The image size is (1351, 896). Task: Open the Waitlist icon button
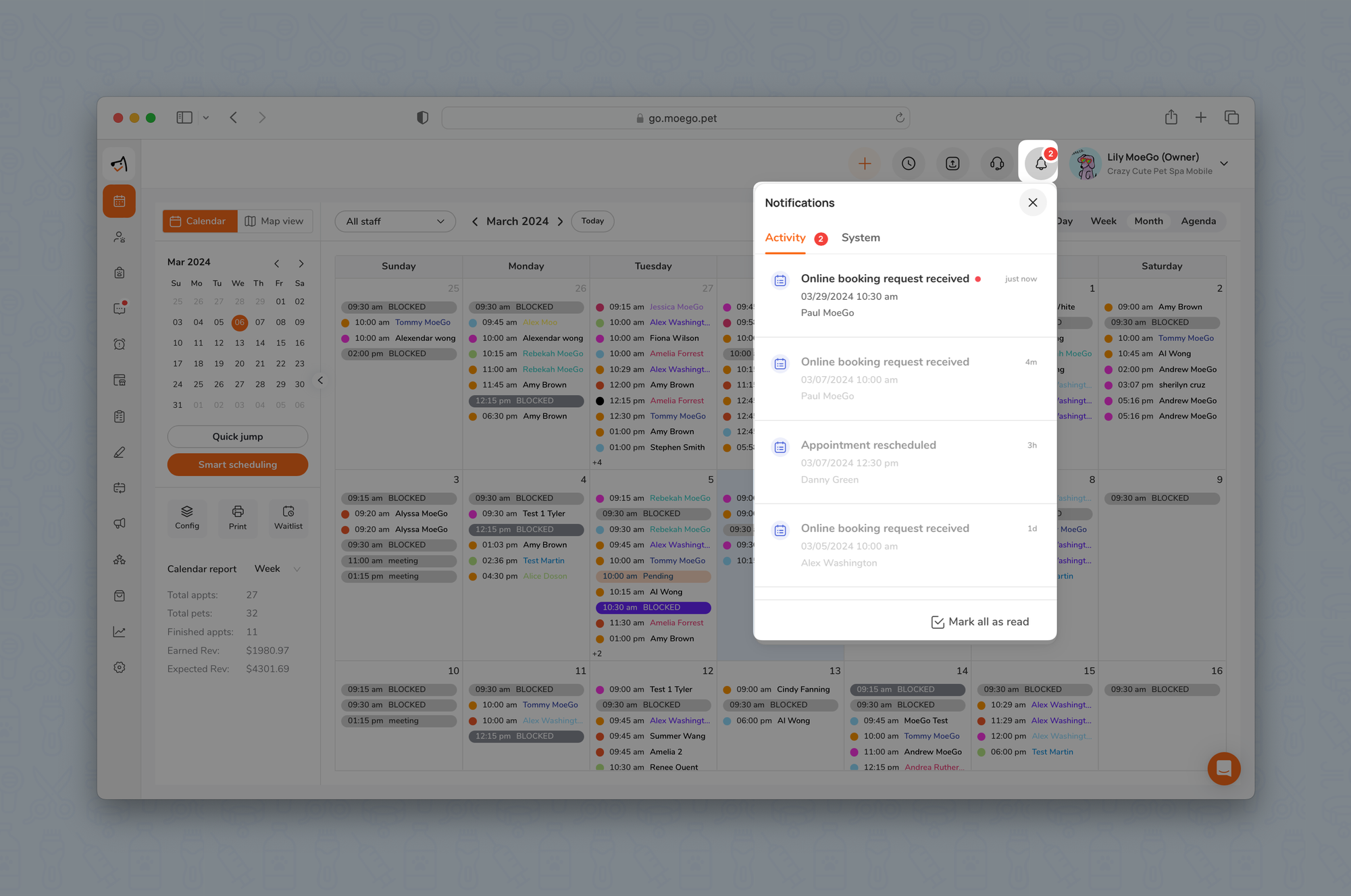[x=288, y=517]
